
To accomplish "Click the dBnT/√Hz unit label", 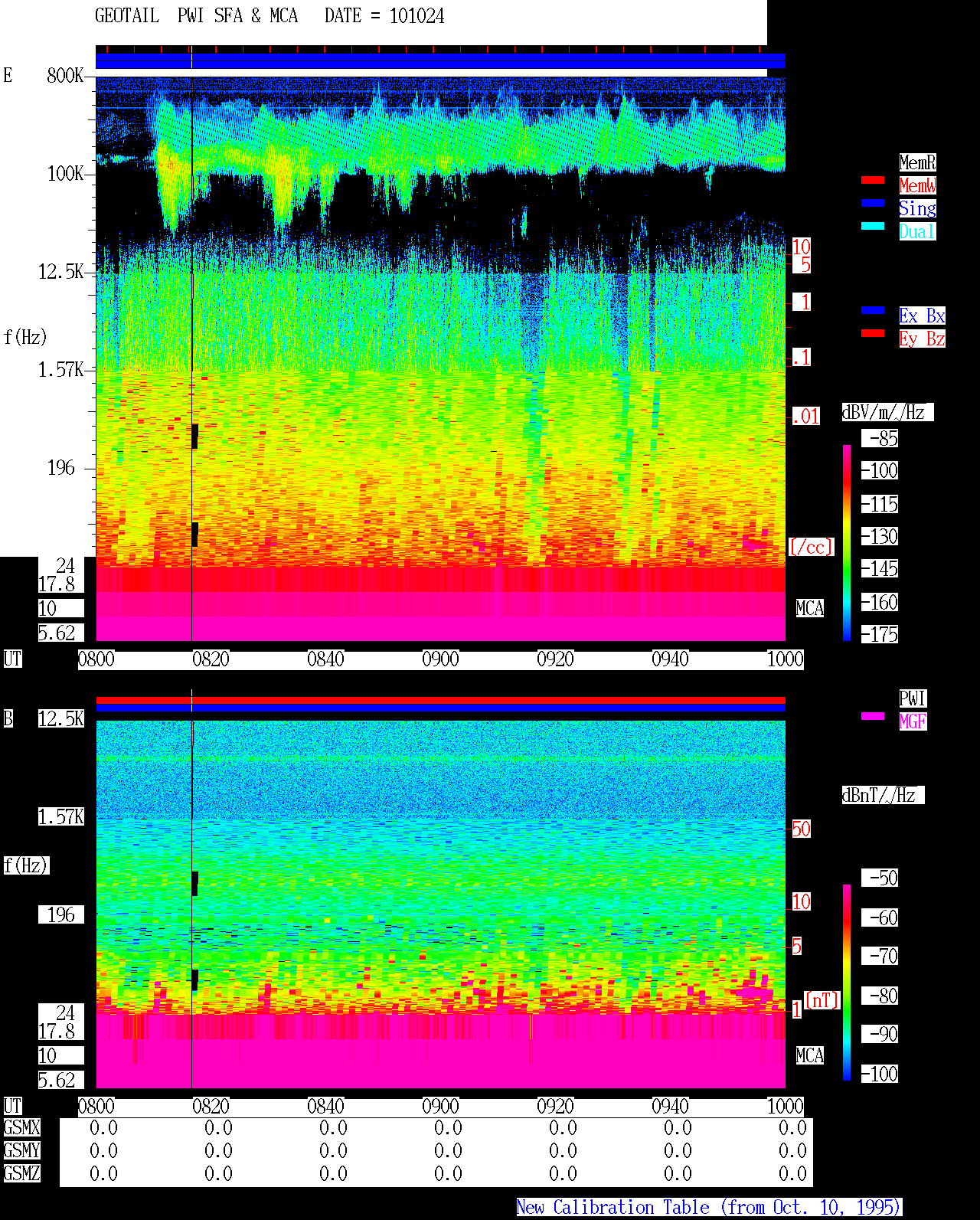I will click(883, 795).
